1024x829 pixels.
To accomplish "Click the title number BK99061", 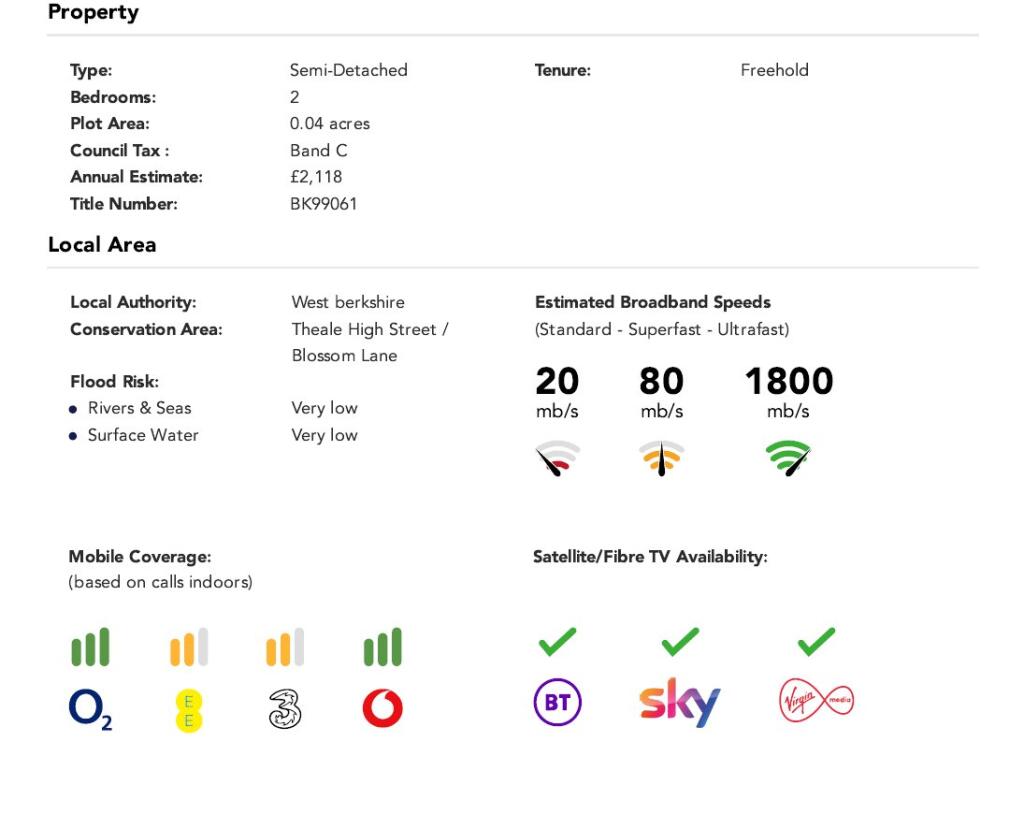I will [323, 204].
